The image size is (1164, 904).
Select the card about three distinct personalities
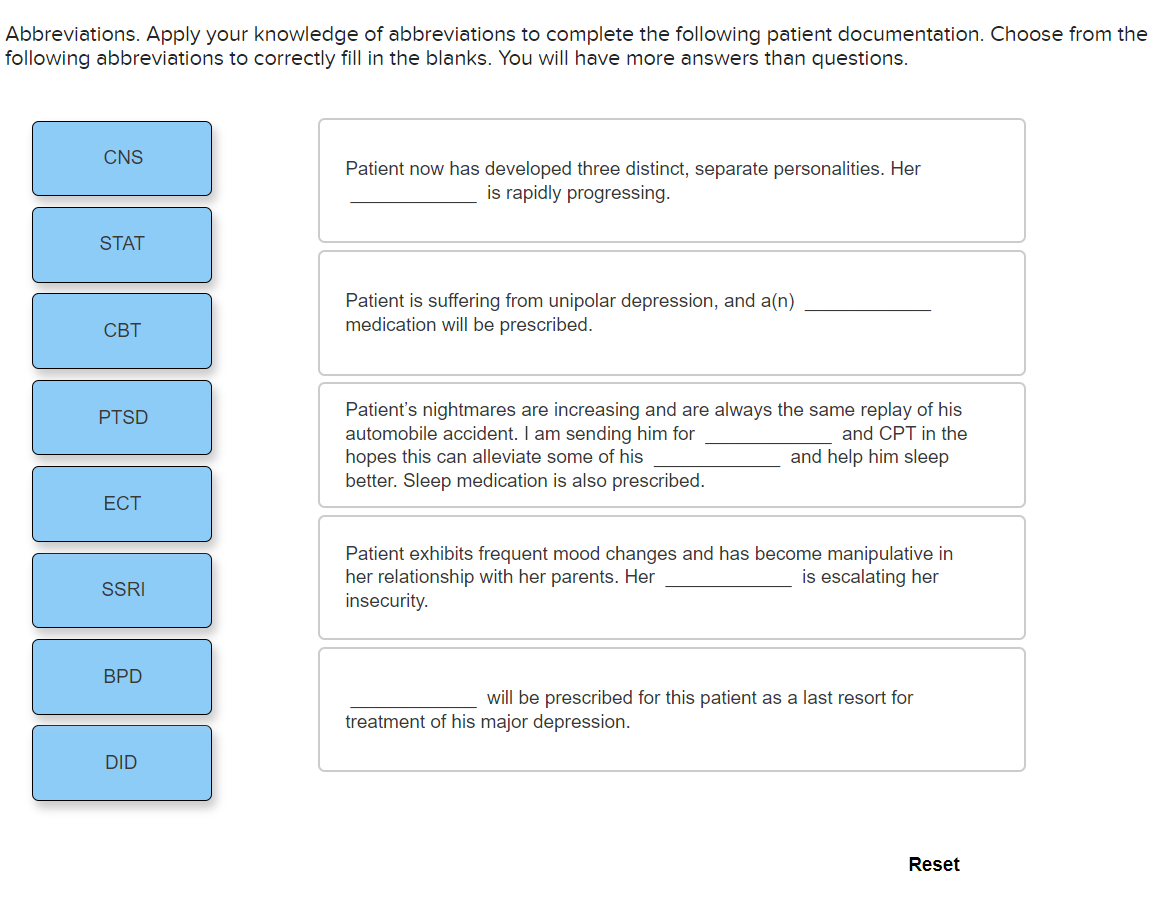tap(671, 180)
